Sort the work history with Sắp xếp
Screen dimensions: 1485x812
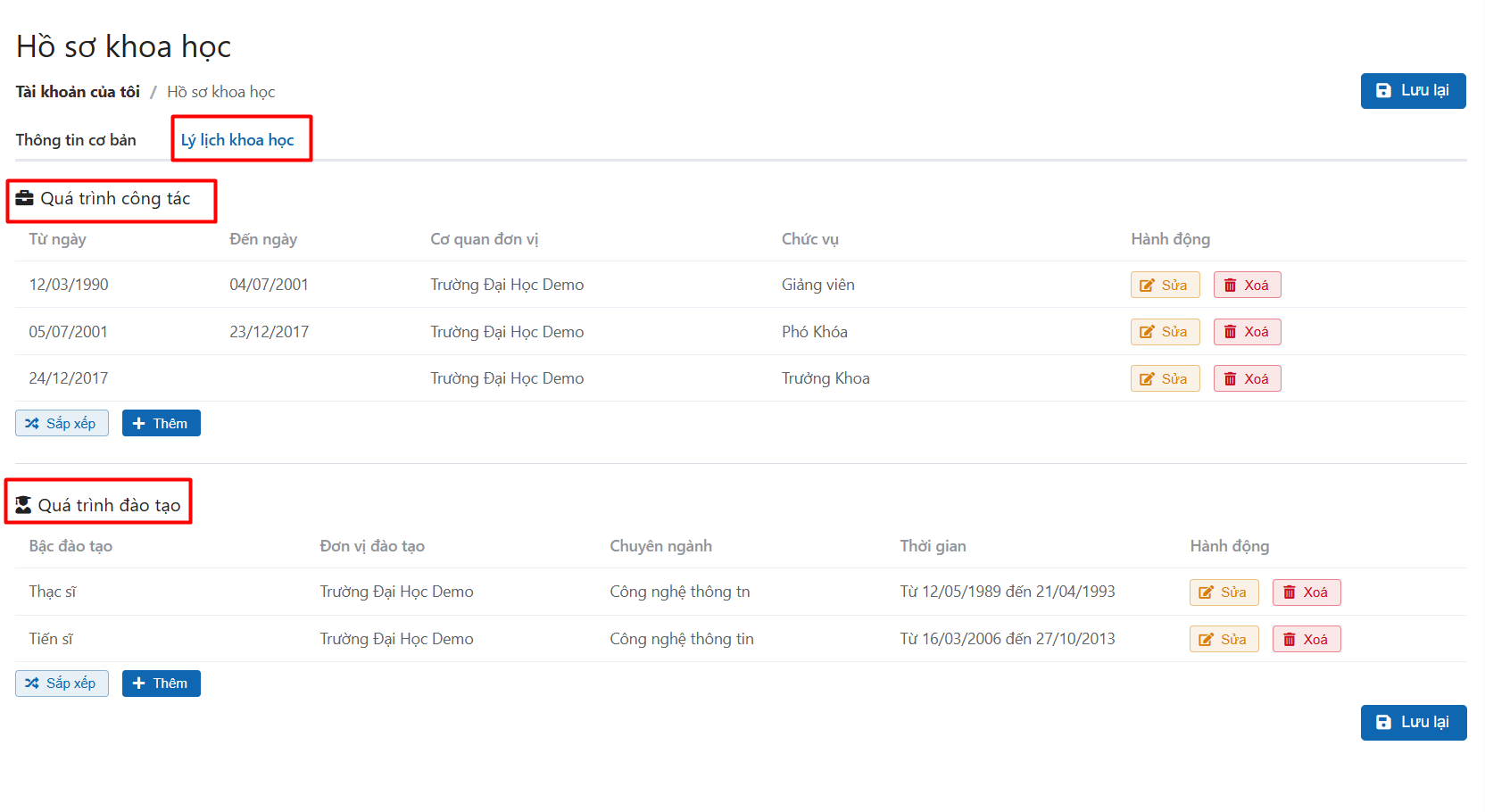62,424
